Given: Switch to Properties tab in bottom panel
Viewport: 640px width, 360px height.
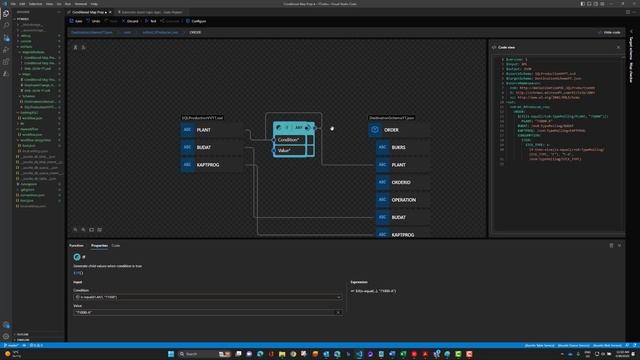Looking at the screenshot, I should point(99,246).
